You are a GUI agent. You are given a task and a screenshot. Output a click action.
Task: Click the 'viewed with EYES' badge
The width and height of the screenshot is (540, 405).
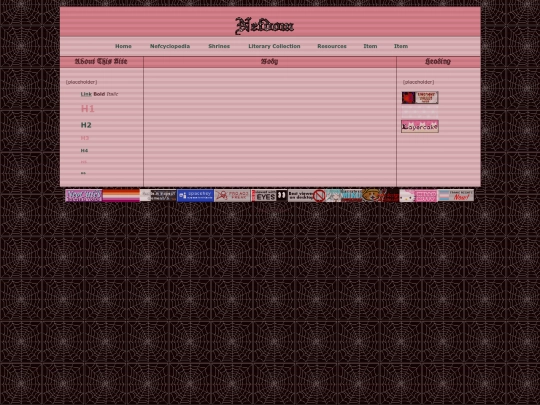[x=269, y=196]
